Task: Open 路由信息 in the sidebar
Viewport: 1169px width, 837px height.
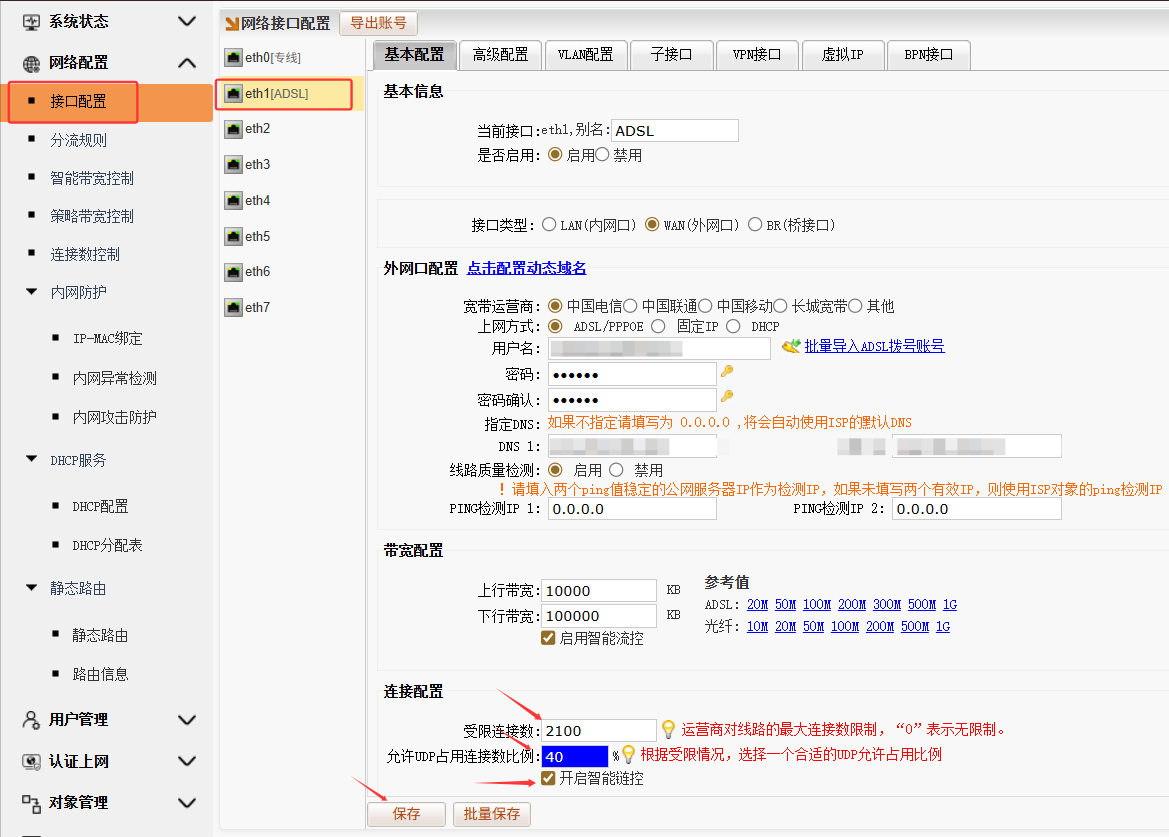Action: (x=101, y=675)
